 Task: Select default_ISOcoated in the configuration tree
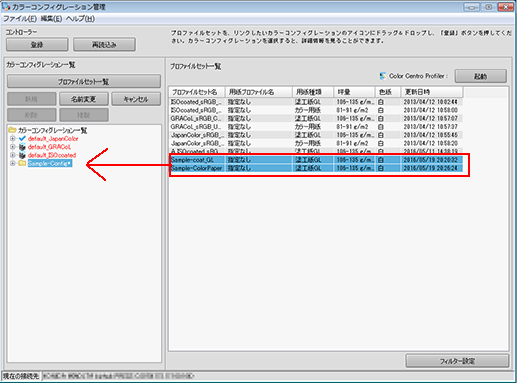pos(52,155)
